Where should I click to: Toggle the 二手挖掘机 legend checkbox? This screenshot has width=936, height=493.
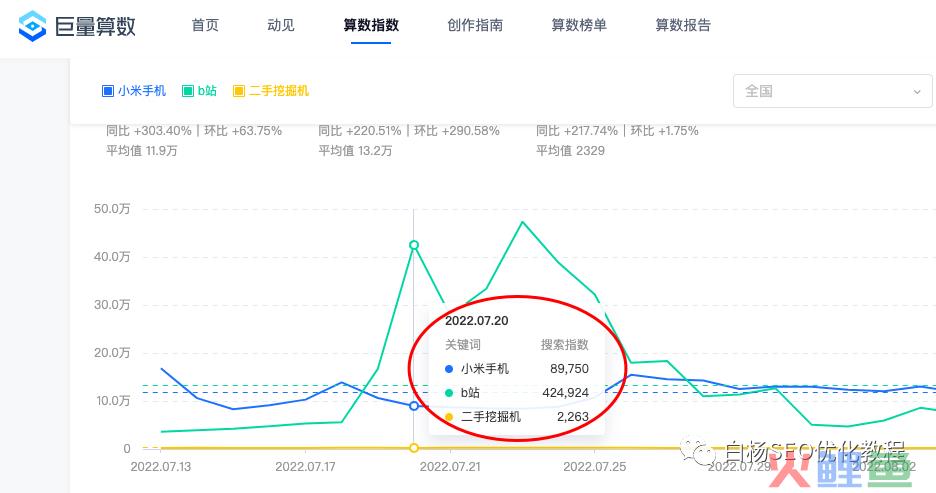[239, 91]
